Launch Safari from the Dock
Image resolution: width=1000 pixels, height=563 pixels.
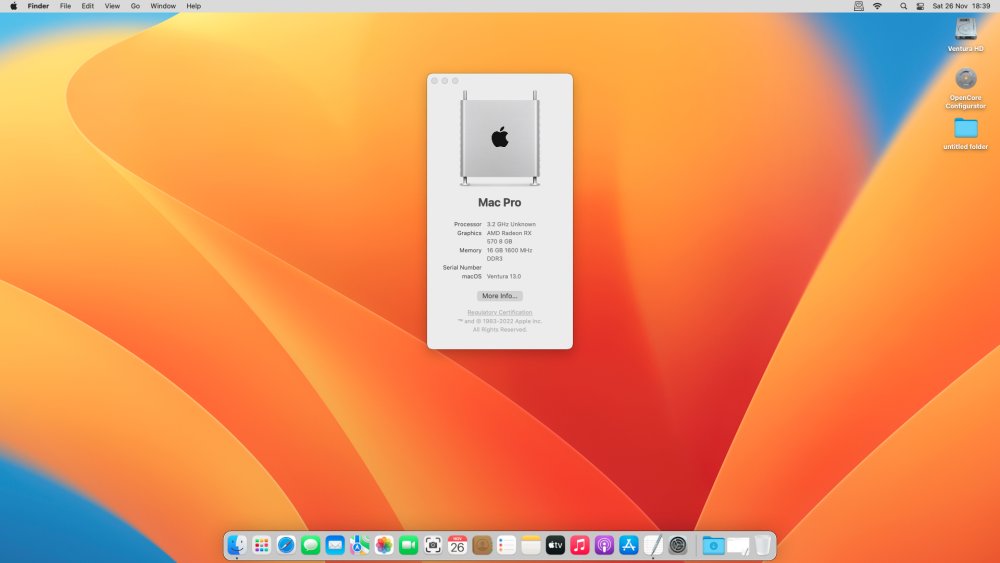[x=286, y=545]
